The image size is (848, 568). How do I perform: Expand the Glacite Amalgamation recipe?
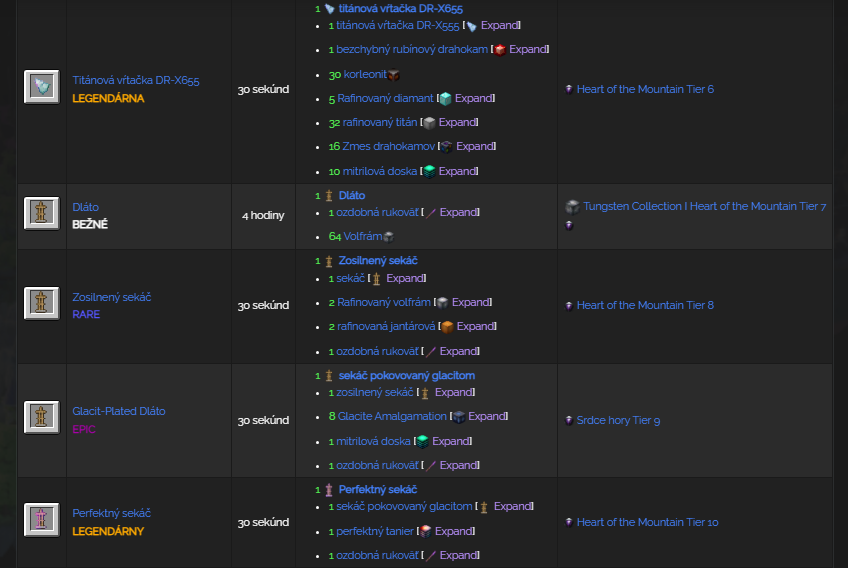(487, 416)
